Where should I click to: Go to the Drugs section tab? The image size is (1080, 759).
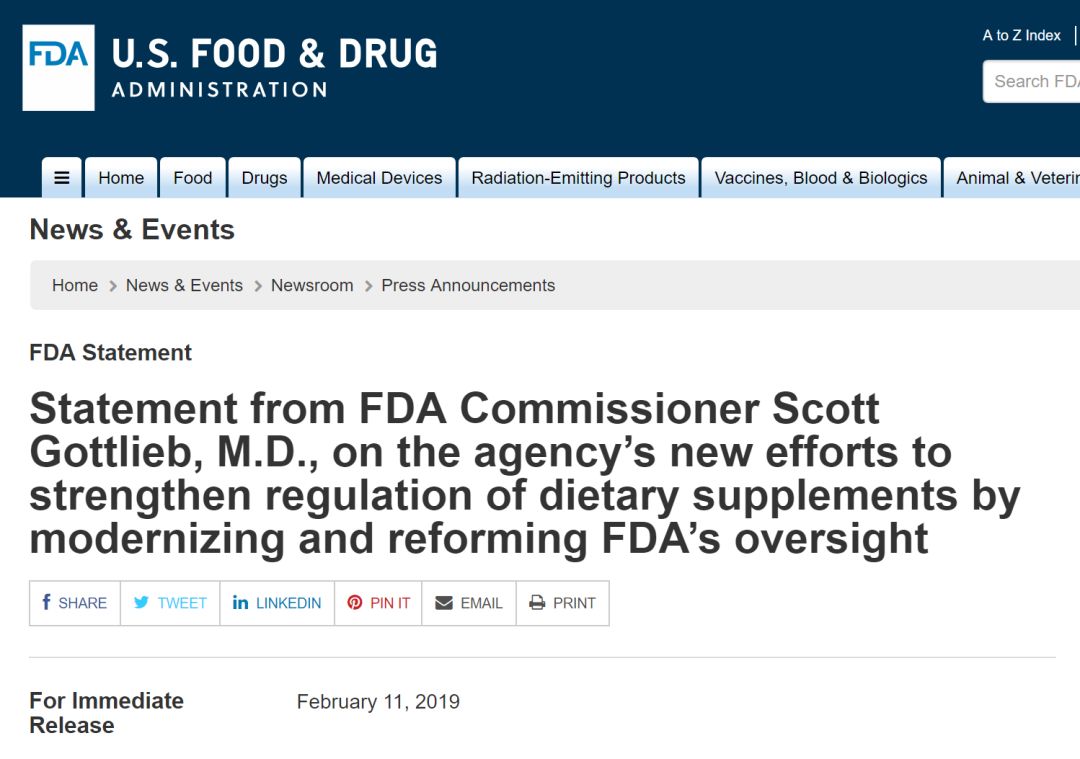264,178
